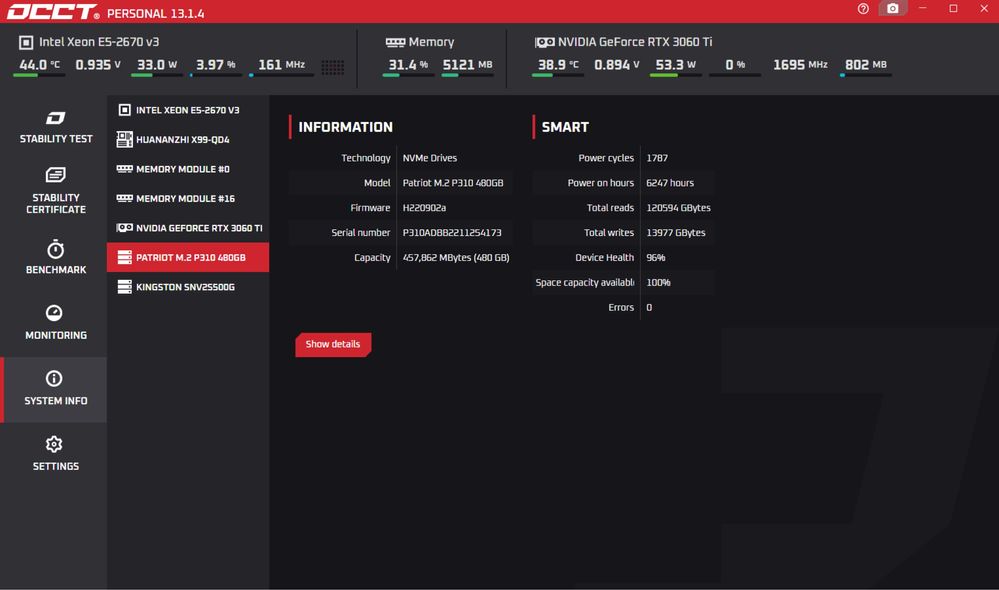This screenshot has width=999, height=590.
Task: Click the CPU usage 3.97 % readout
Action: tap(215, 65)
